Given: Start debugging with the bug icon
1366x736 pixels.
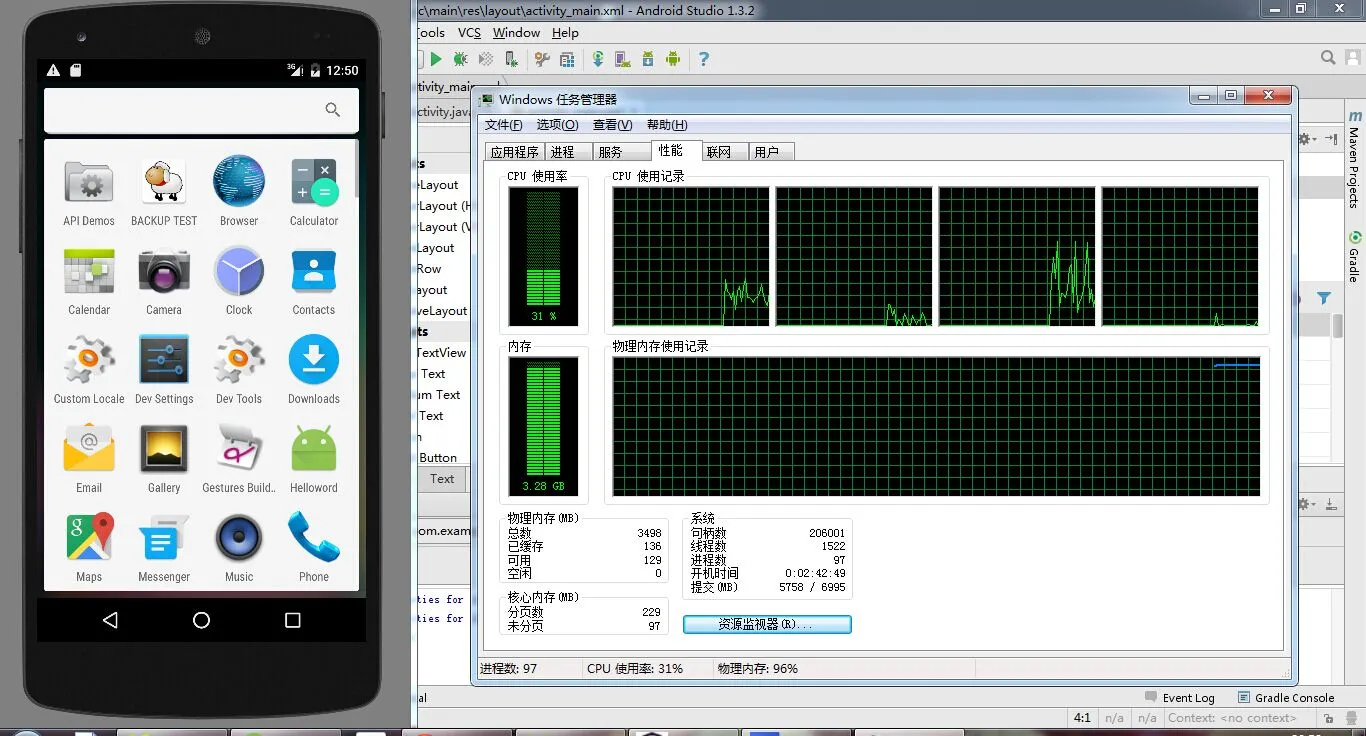Looking at the screenshot, I should tap(461, 60).
